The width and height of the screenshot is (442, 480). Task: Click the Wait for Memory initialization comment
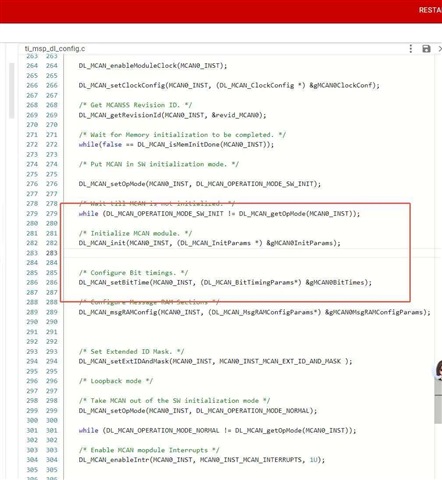(182, 135)
